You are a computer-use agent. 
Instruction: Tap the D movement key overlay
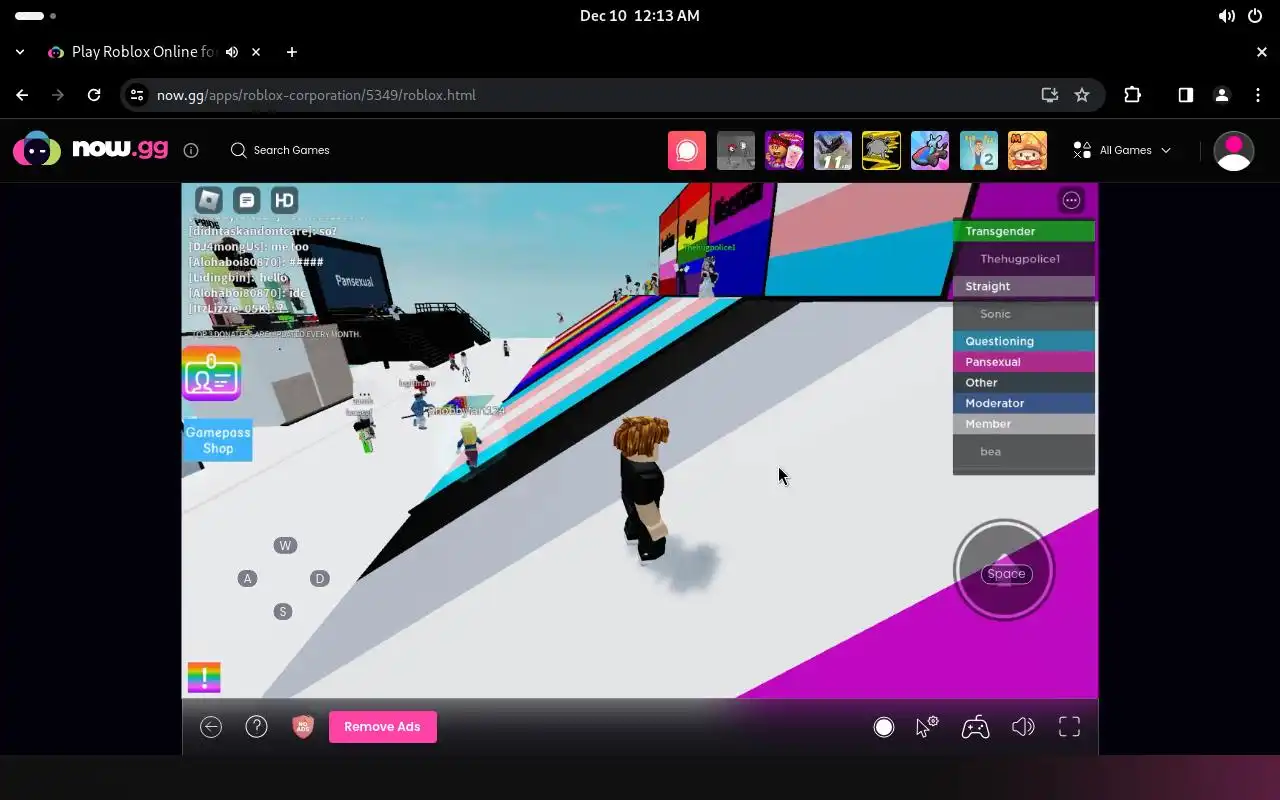(320, 579)
